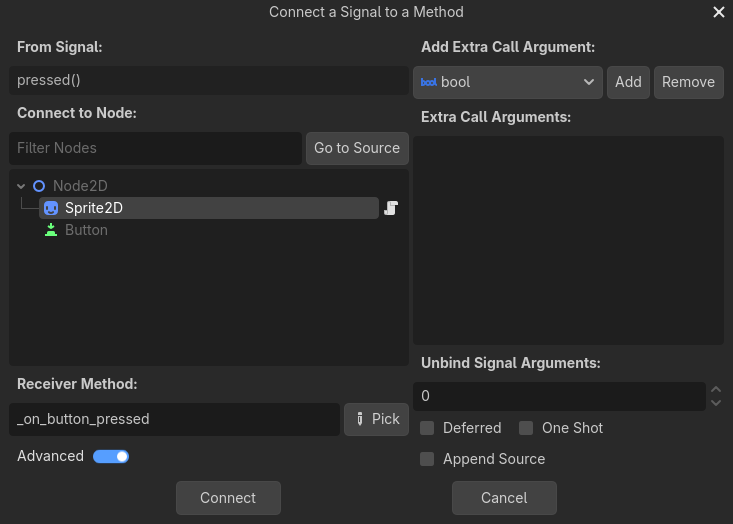This screenshot has width=733, height=524.
Task: Open the bool argument type dropdown
Action: 508,82
